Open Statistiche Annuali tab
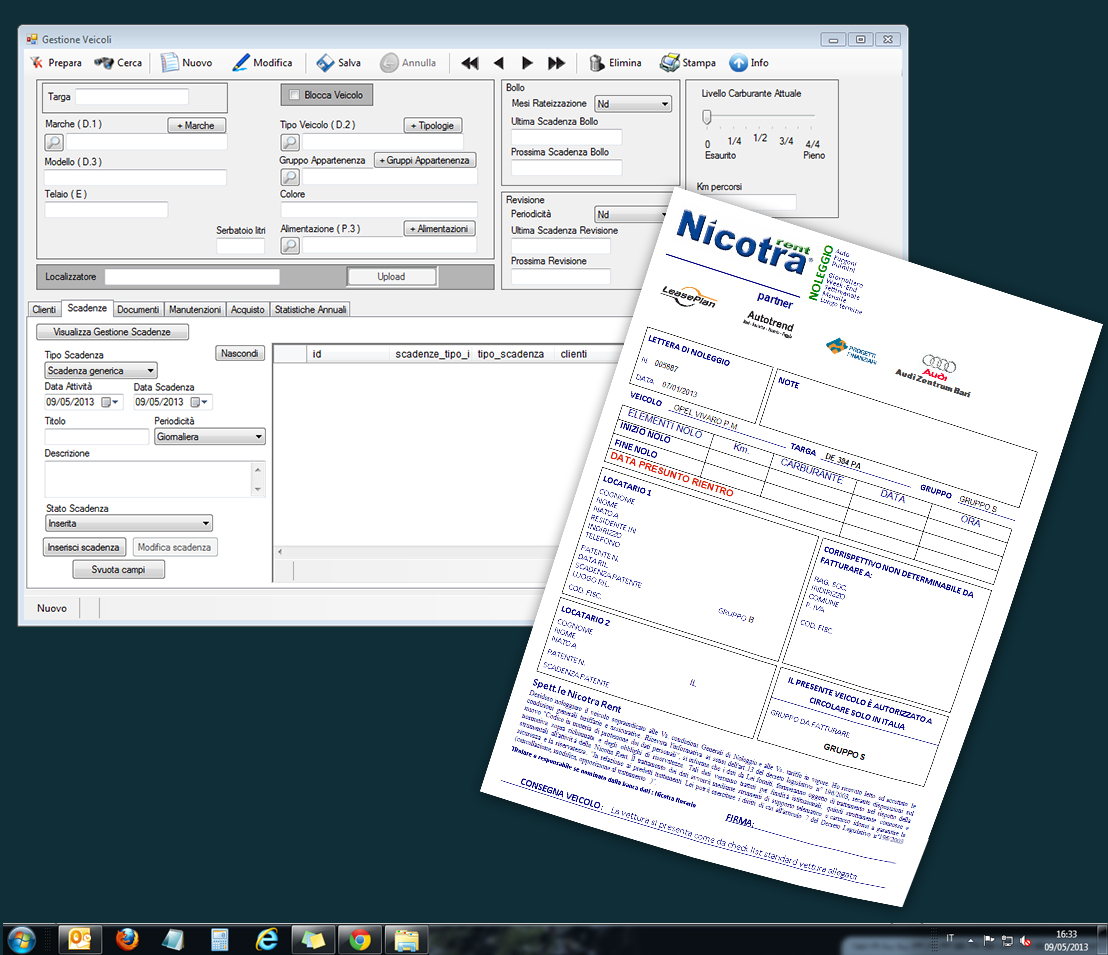Image resolution: width=1108 pixels, height=955 pixels. pos(310,310)
